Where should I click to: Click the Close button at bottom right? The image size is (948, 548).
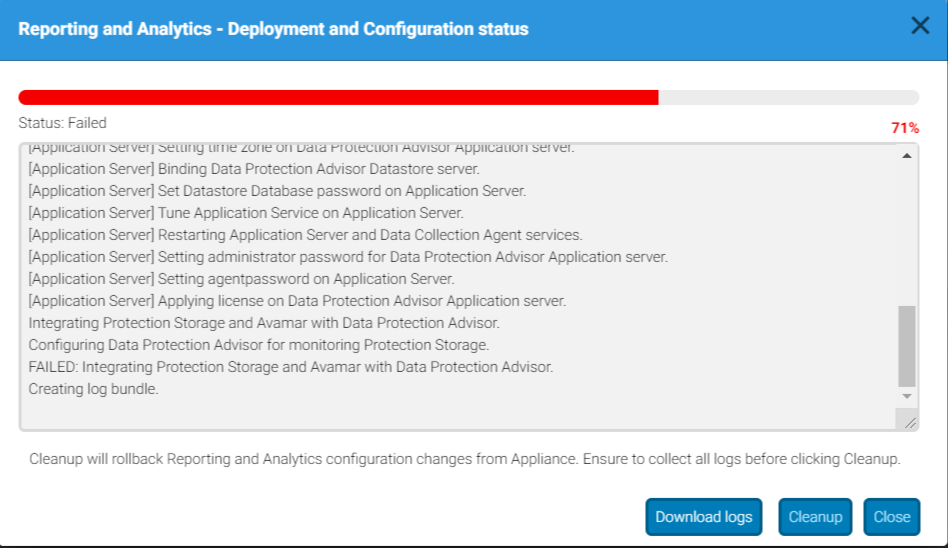pyautogui.click(x=891, y=517)
